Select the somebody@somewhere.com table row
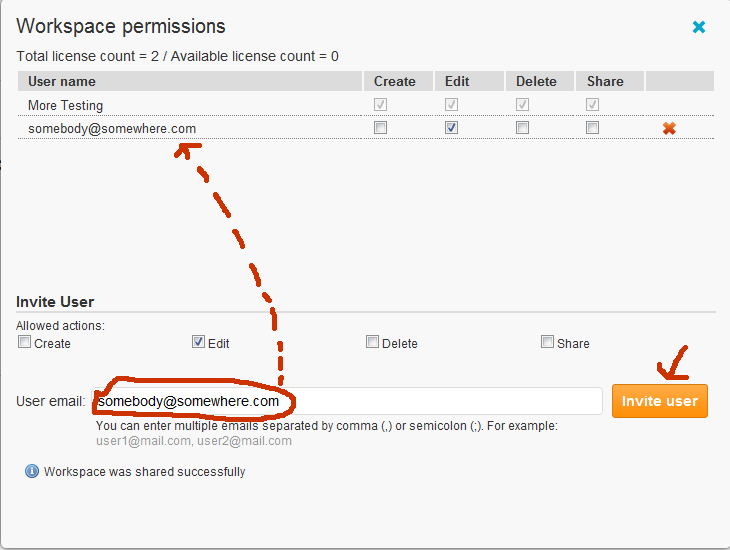The image size is (730, 550). coord(112,128)
